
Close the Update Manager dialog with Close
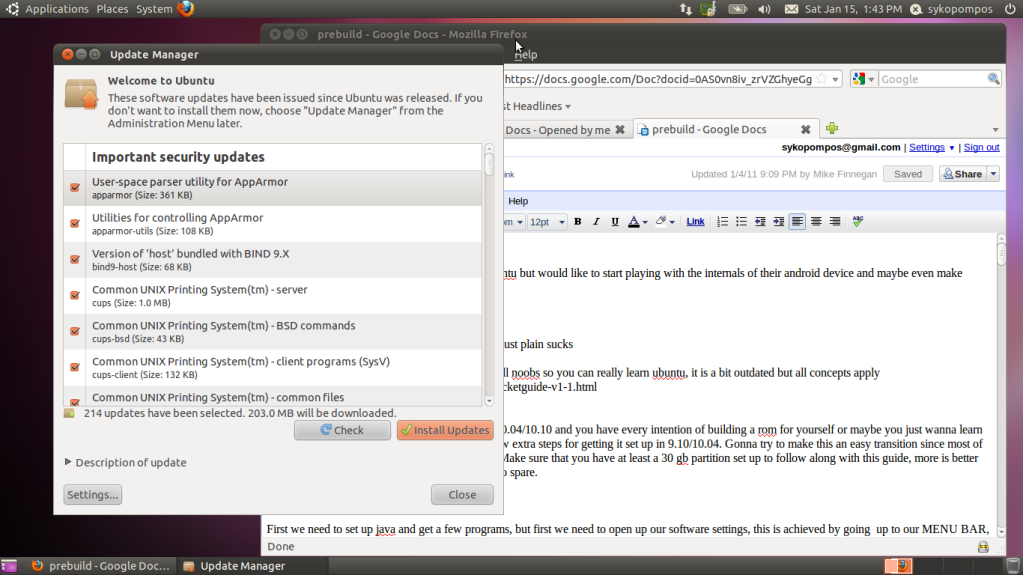tap(462, 495)
